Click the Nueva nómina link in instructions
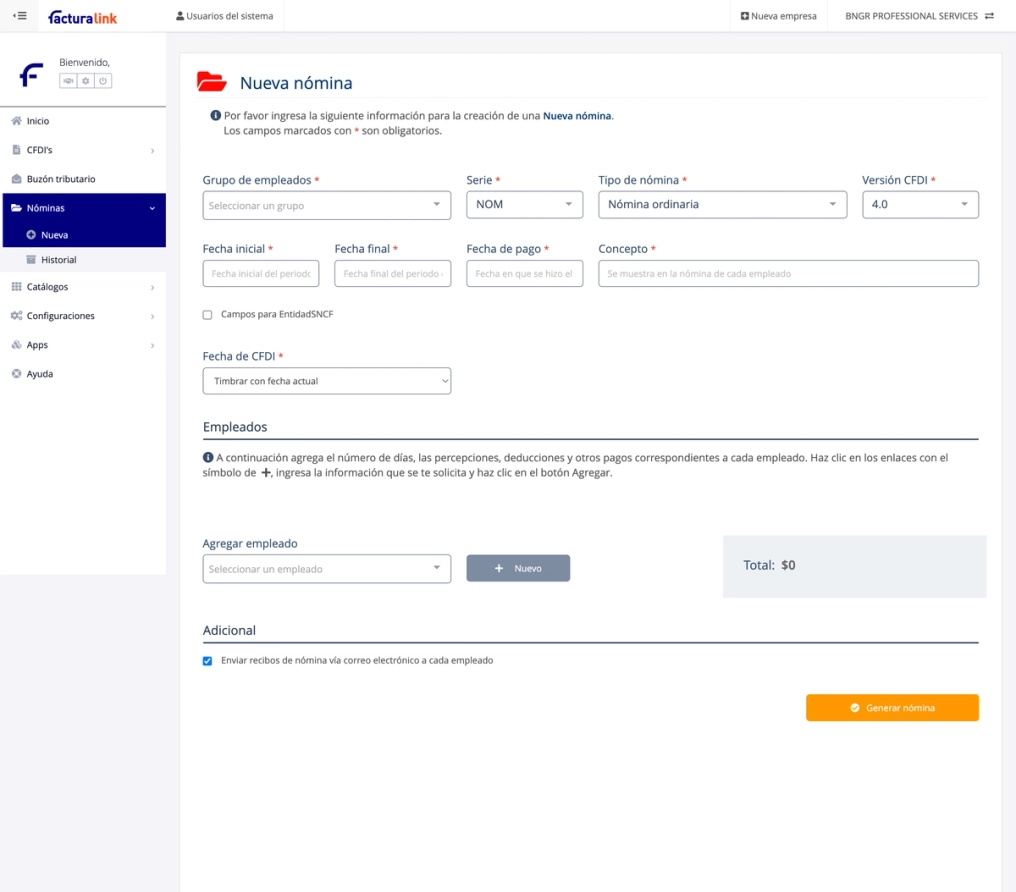1016x892 pixels. [577, 115]
